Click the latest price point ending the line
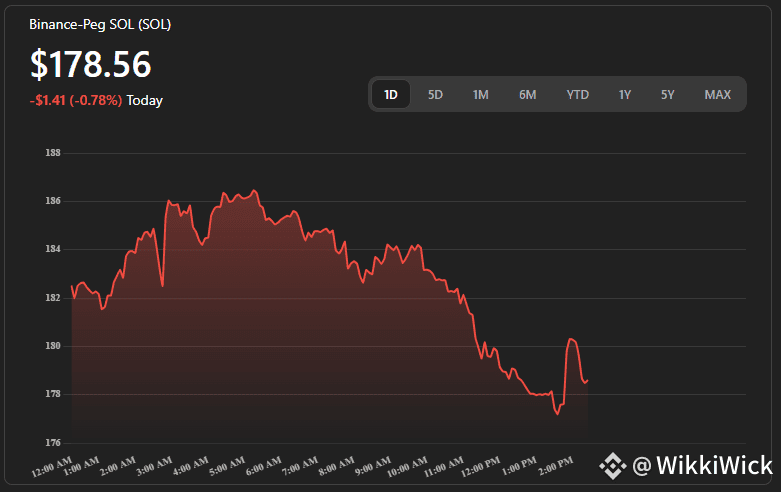 point(588,381)
